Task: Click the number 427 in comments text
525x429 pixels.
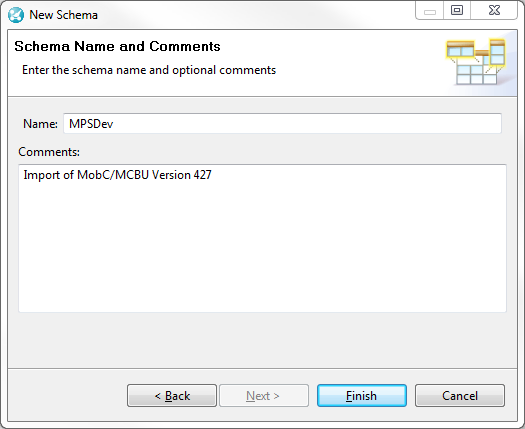Action: [x=202, y=175]
